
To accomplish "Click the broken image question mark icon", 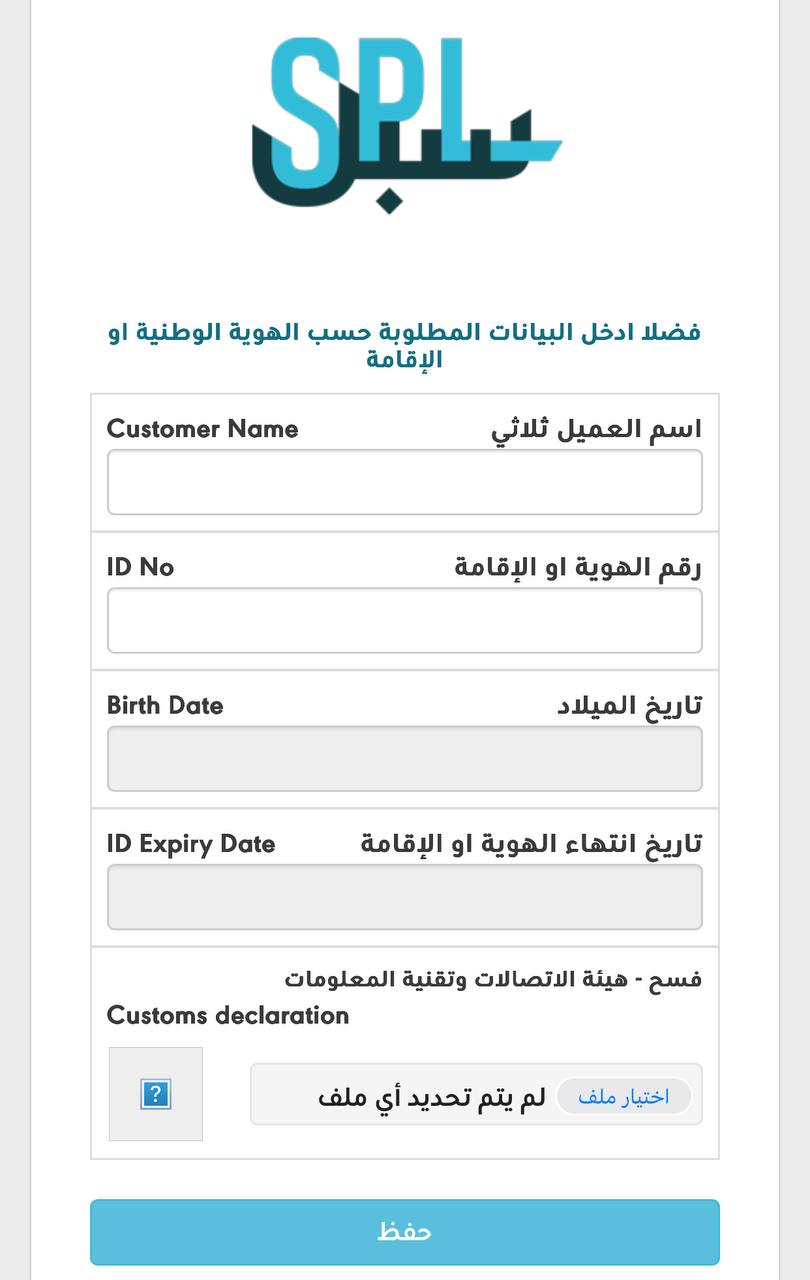I will coord(155,1094).
